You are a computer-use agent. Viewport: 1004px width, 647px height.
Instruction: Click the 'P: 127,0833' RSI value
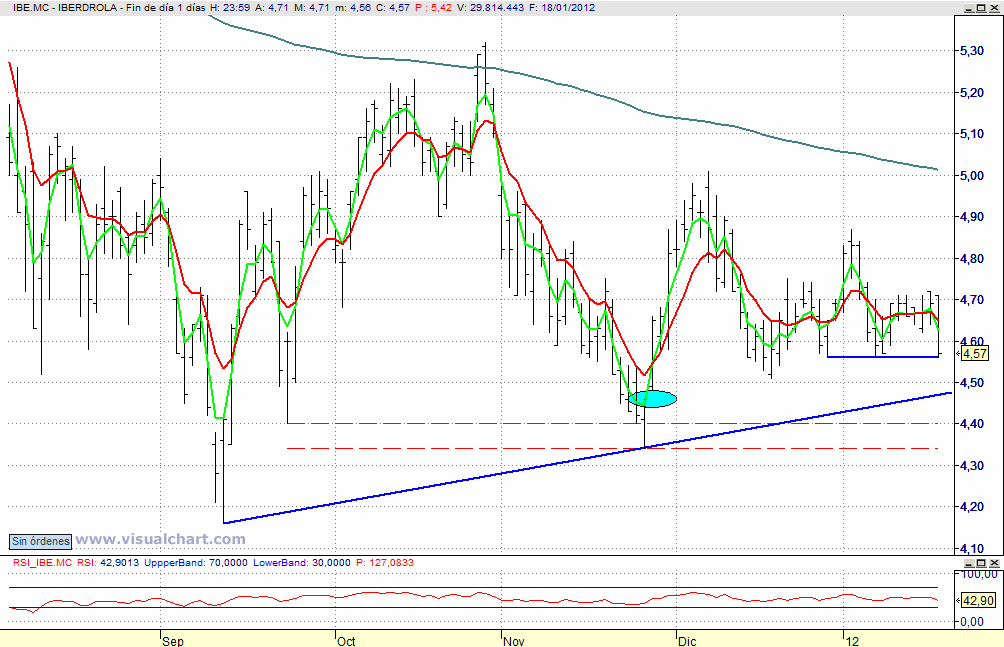pyautogui.click(x=385, y=563)
